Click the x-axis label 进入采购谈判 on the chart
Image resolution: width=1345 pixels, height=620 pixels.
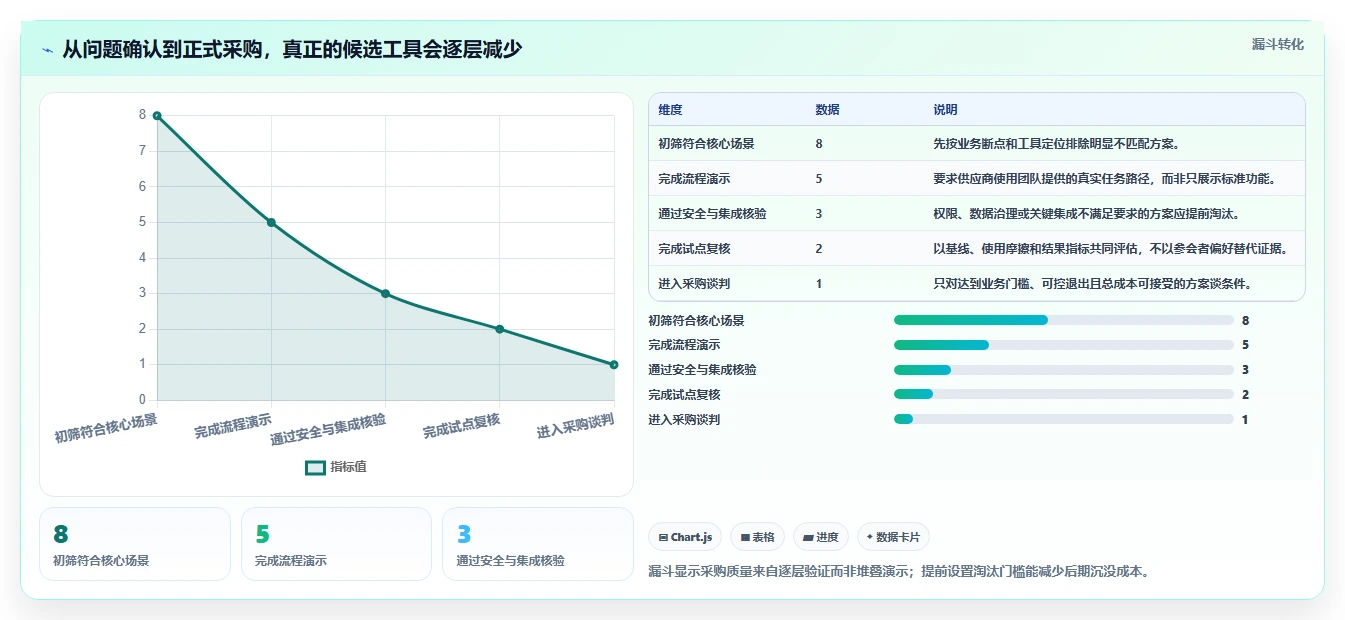575,426
